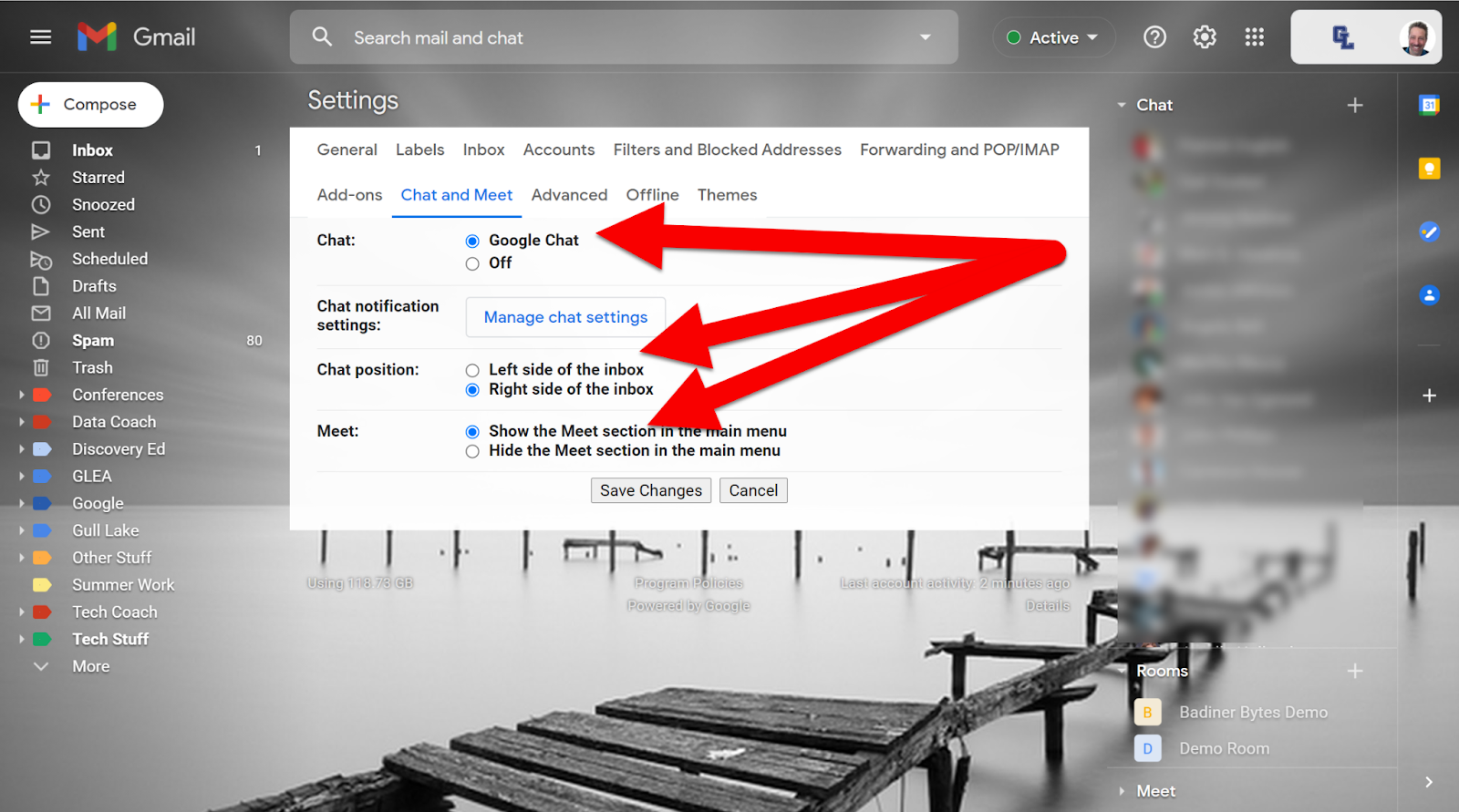The width and height of the screenshot is (1459, 812).
Task: Open the Spam folder
Action: (93, 341)
